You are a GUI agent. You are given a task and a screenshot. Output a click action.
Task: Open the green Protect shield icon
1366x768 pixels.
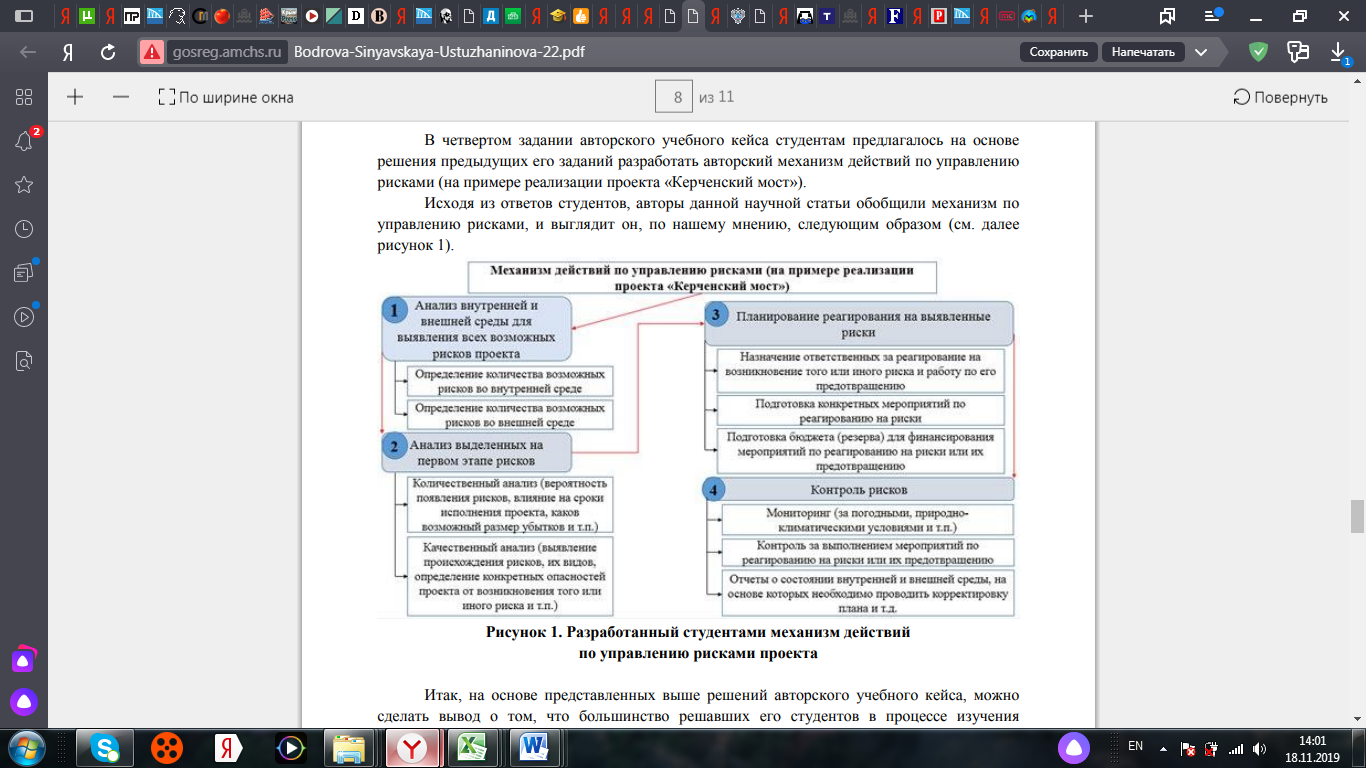tap(1259, 52)
